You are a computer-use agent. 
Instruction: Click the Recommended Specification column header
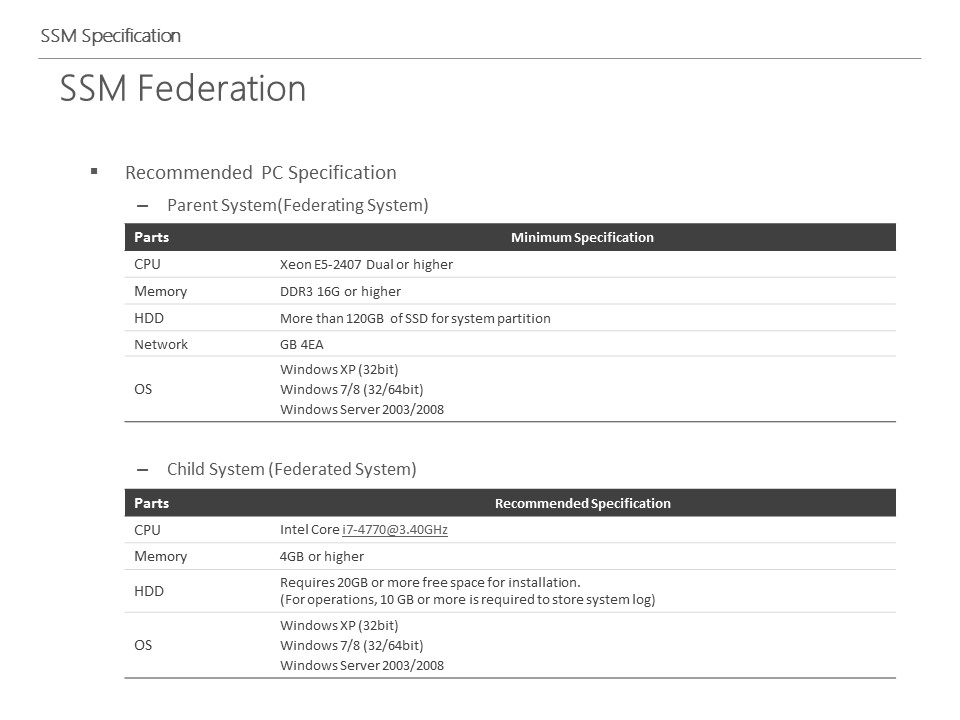click(x=582, y=503)
